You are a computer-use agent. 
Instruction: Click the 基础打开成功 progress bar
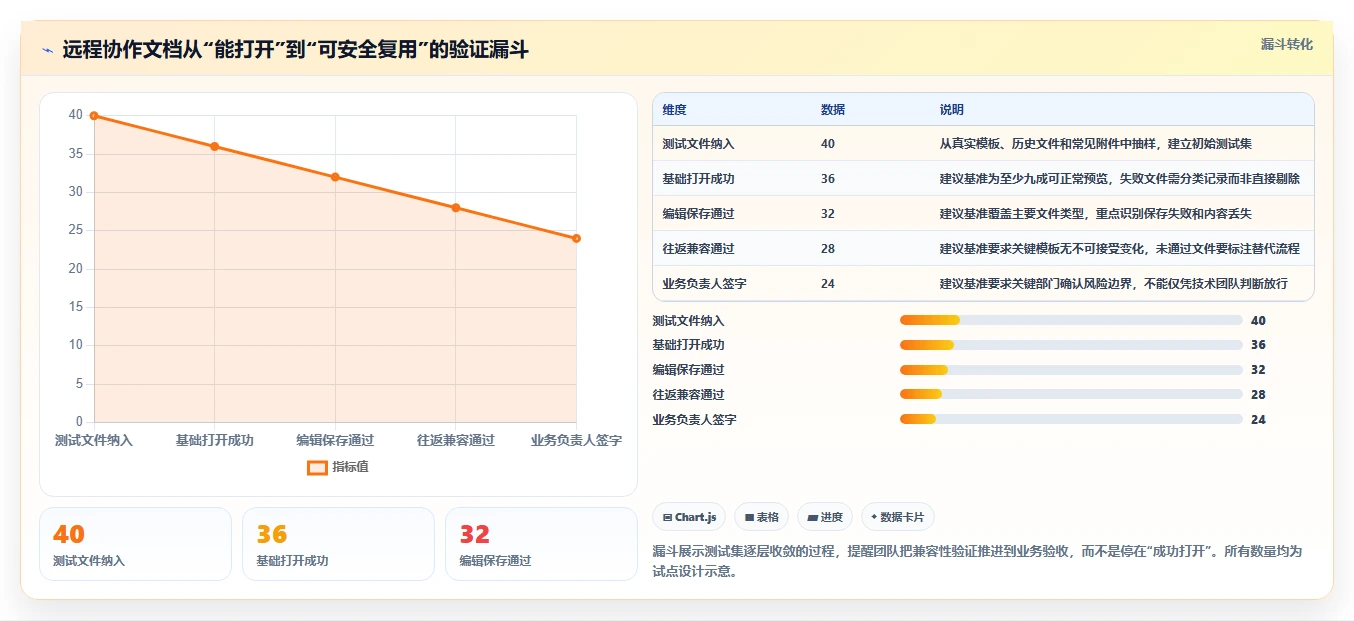pos(1071,345)
